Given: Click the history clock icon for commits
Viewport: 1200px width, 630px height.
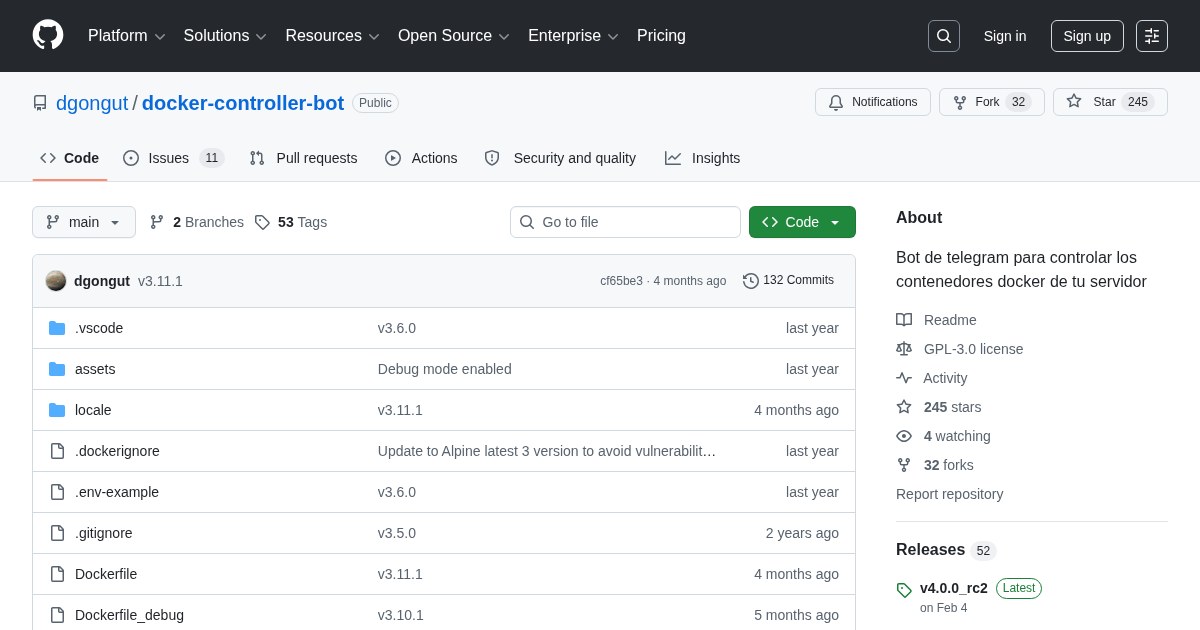Looking at the screenshot, I should (x=751, y=281).
